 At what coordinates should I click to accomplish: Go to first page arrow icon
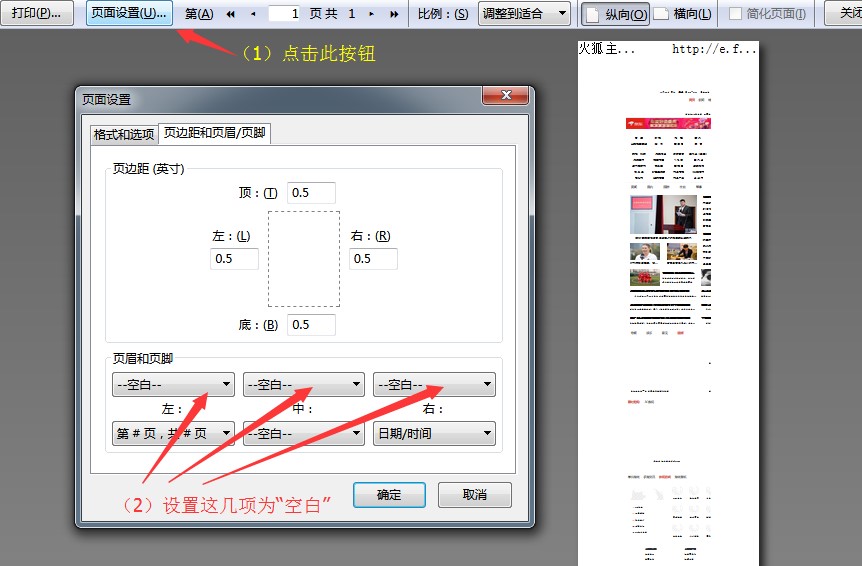(231, 14)
